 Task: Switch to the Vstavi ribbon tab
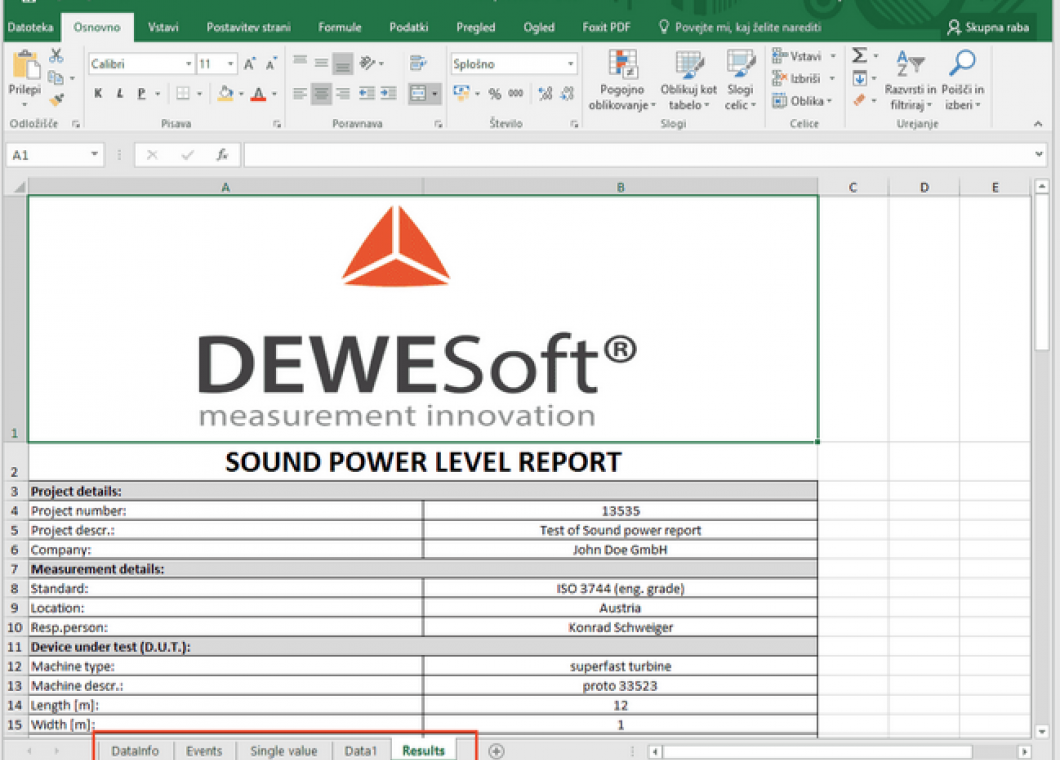(x=163, y=27)
